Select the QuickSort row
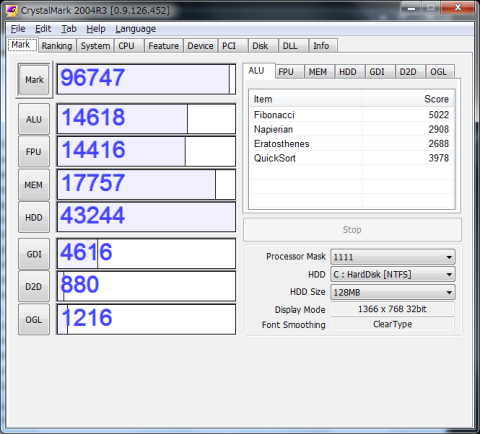480x434 pixels. 351,158
